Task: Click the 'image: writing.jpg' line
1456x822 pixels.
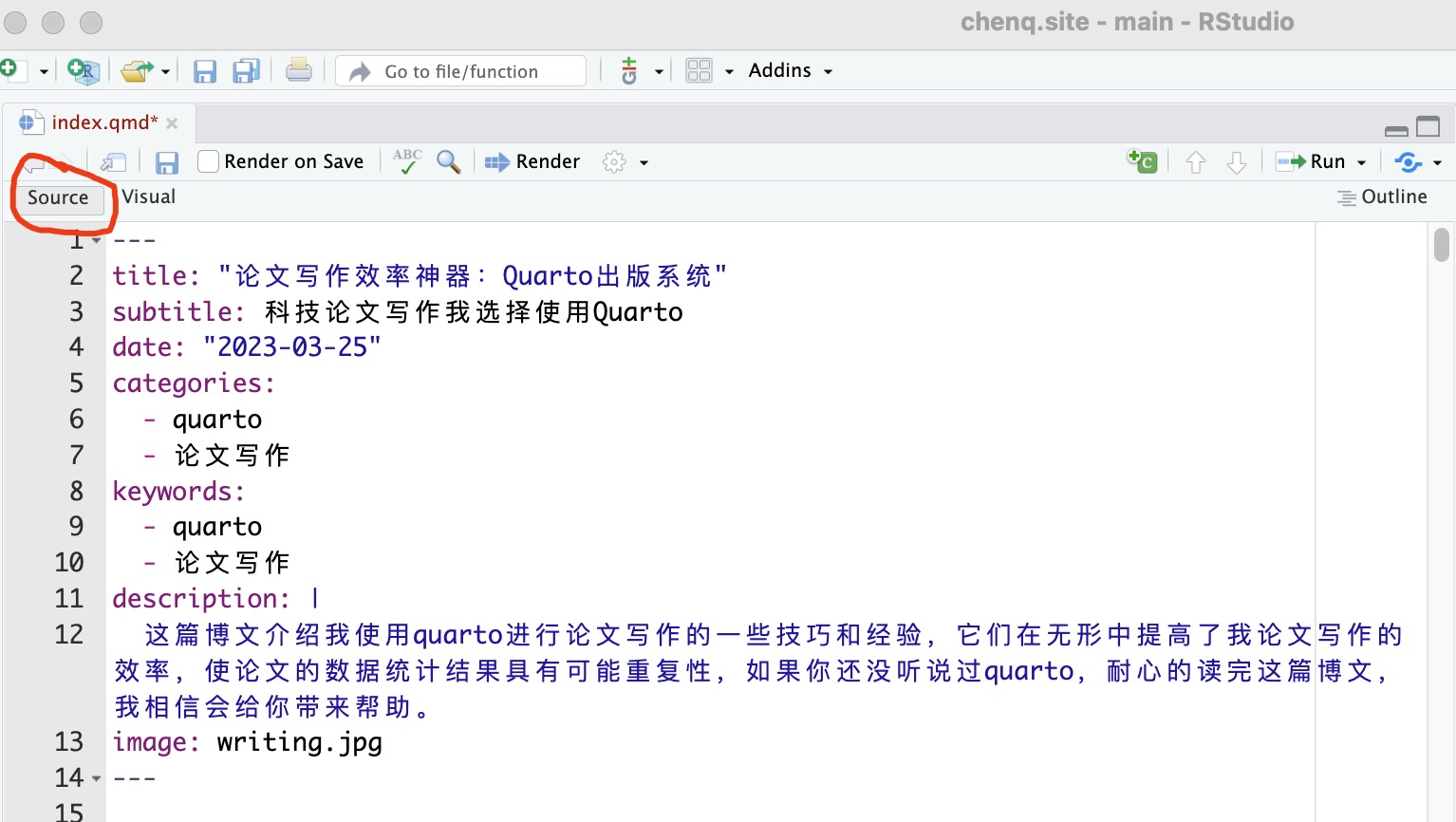Action: click(248, 742)
